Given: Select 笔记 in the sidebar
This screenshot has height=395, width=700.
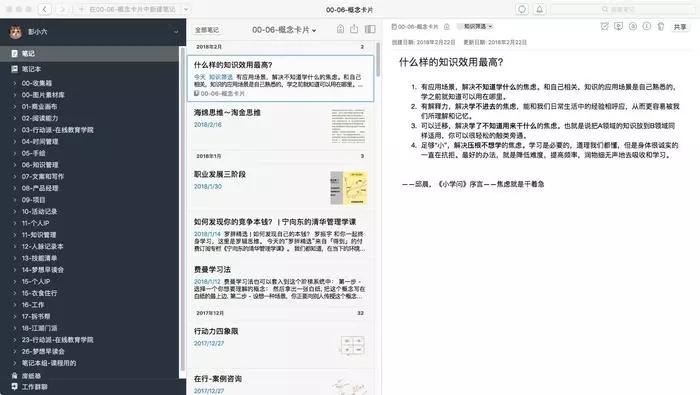Looking at the screenshot, I should (89, 54).
